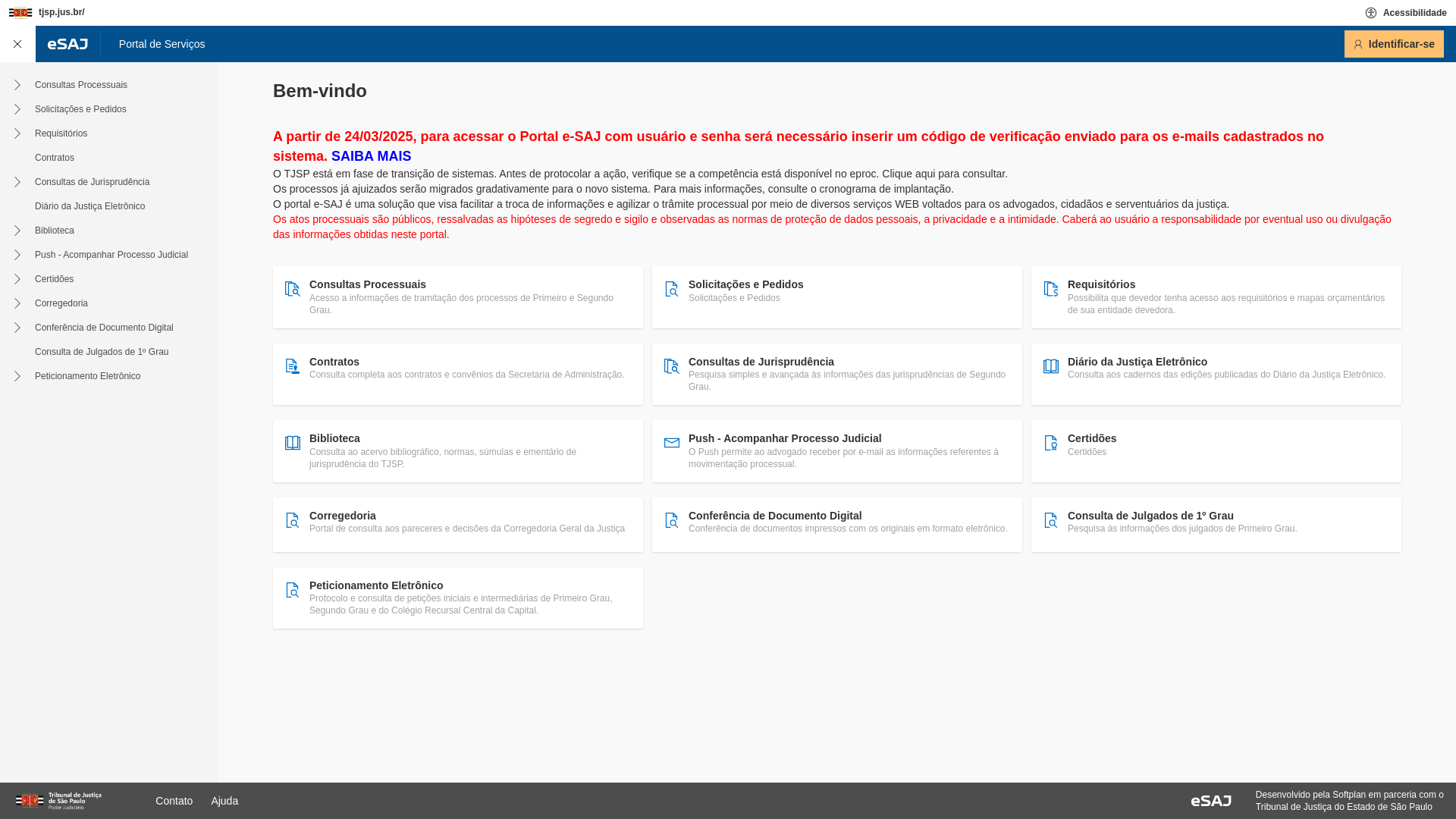Open Corregedoria card title
This screenshot has height=819, width=1456.
click(343, 516)
